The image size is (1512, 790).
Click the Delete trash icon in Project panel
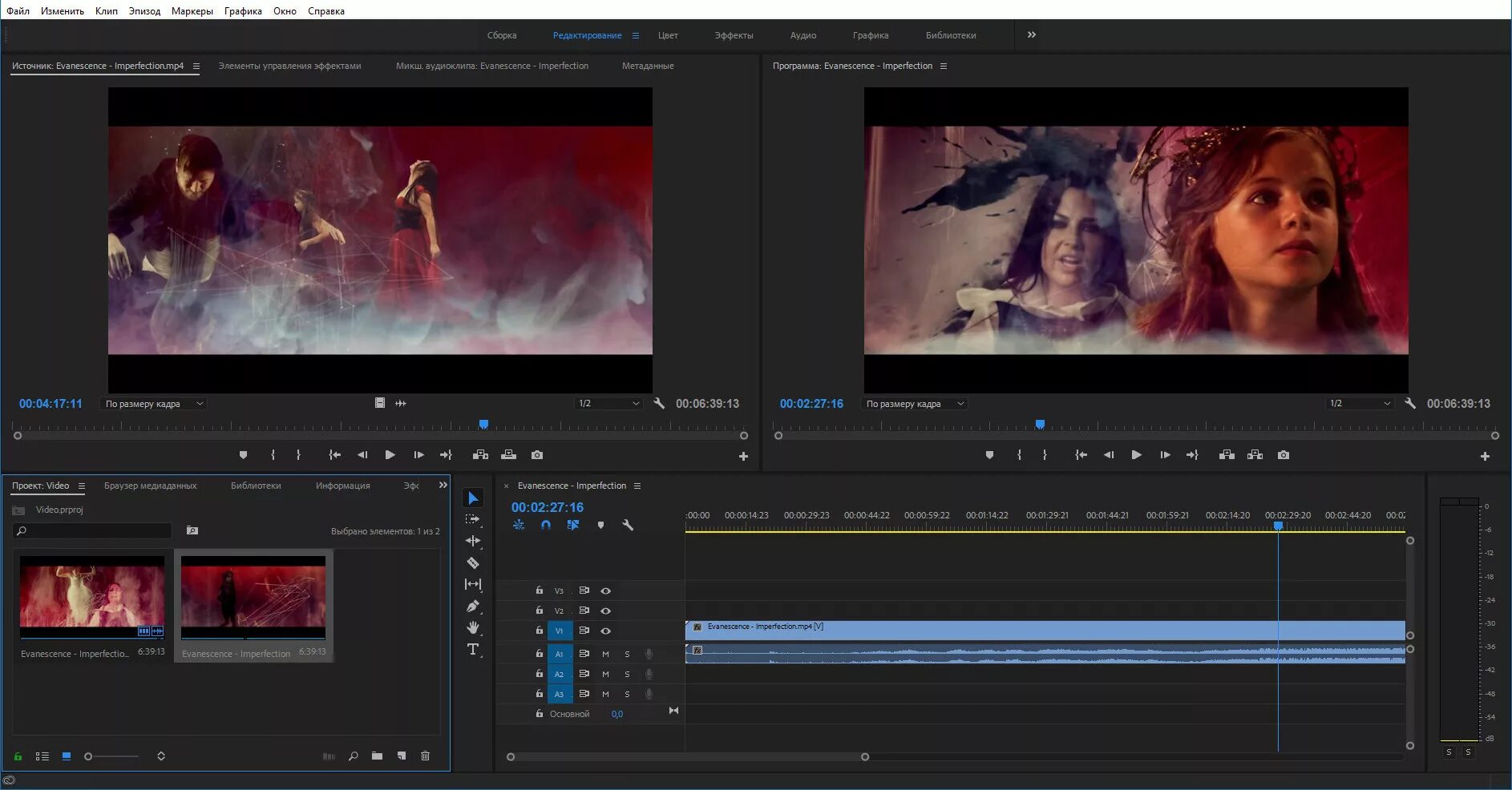point(425,756)
